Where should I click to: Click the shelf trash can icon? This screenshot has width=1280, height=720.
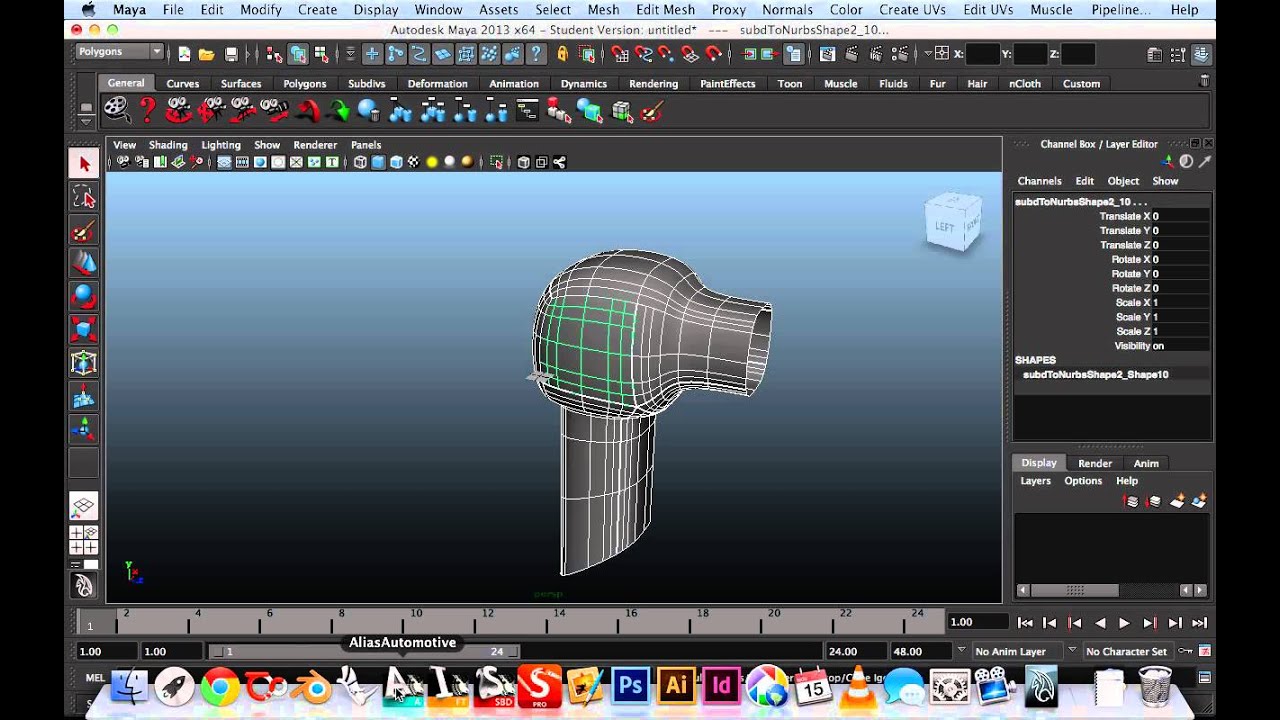pos(1204,81)
